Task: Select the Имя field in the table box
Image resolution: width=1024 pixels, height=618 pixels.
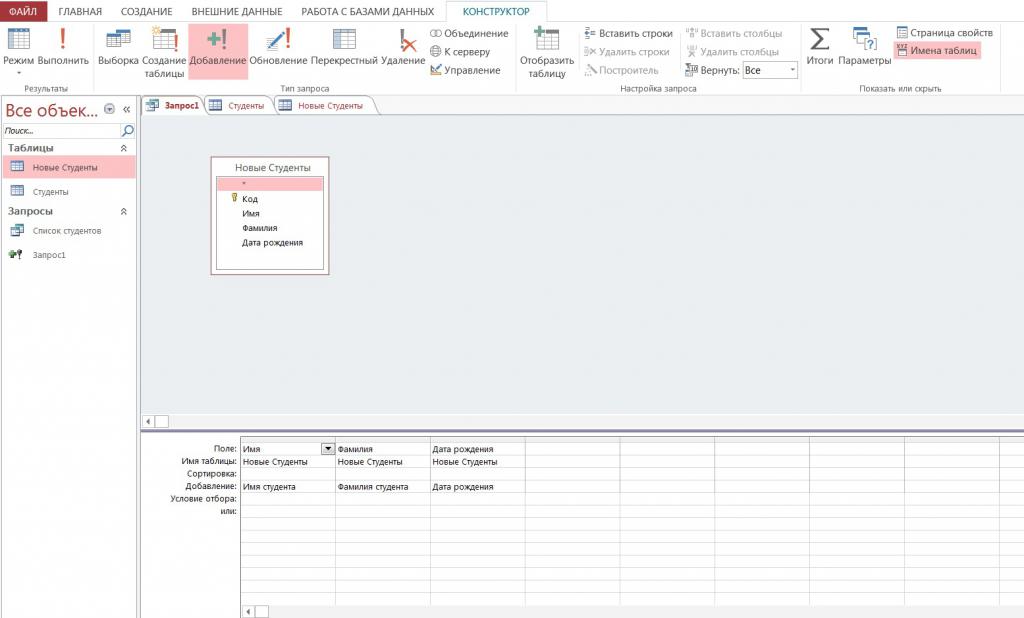Action: 270,213
